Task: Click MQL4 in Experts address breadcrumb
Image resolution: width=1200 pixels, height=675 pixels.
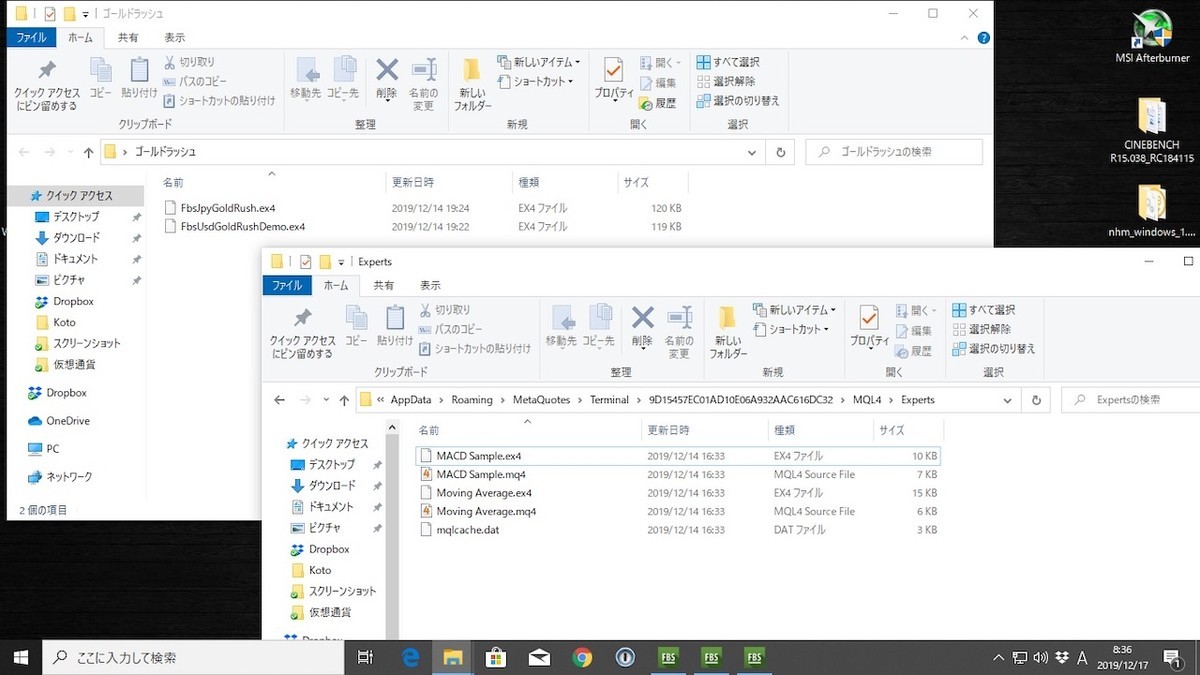Action: [x=867, y=400]
